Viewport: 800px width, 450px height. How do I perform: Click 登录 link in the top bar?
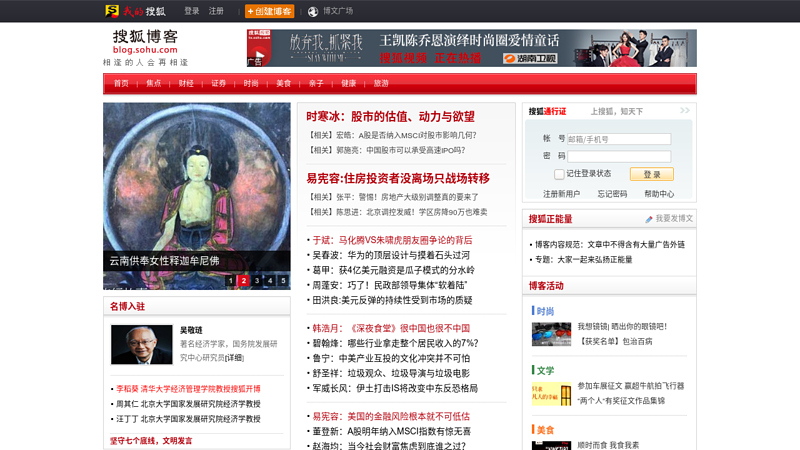click(x=192, y=11)
